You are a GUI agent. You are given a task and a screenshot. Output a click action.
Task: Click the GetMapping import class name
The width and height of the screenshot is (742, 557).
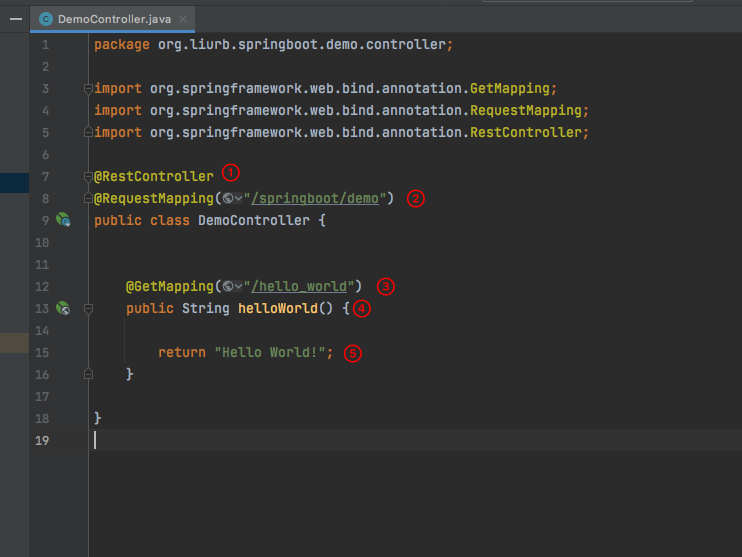click(x=510, y=88)
